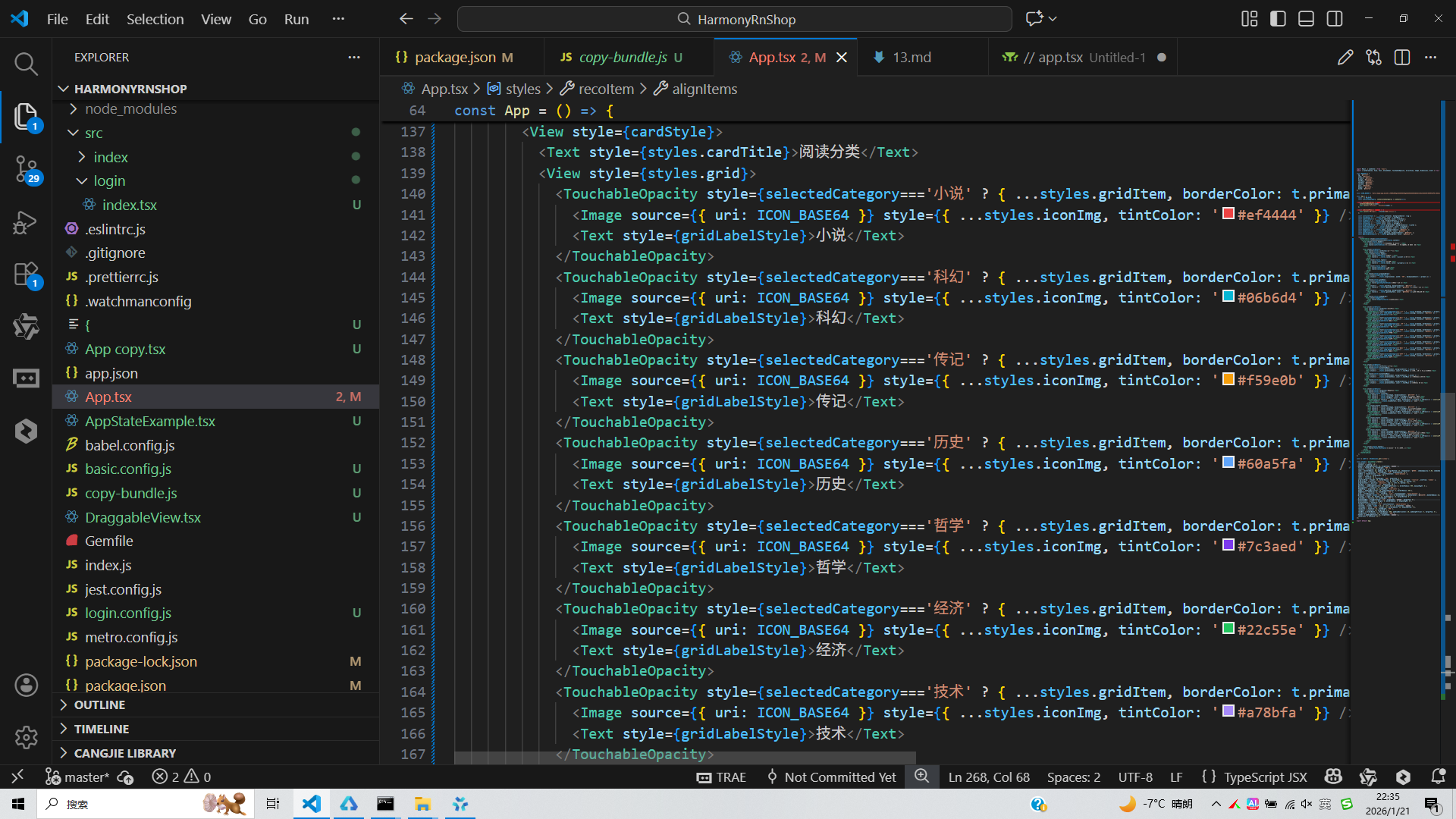Click TypeScript JSX language mode button
Screen dimensions: 1456x819
[x=1264, y=777]
